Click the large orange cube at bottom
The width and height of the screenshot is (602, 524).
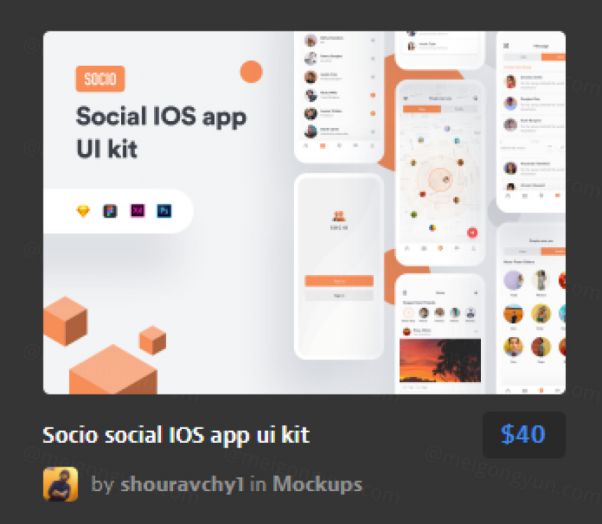(113, 369)
